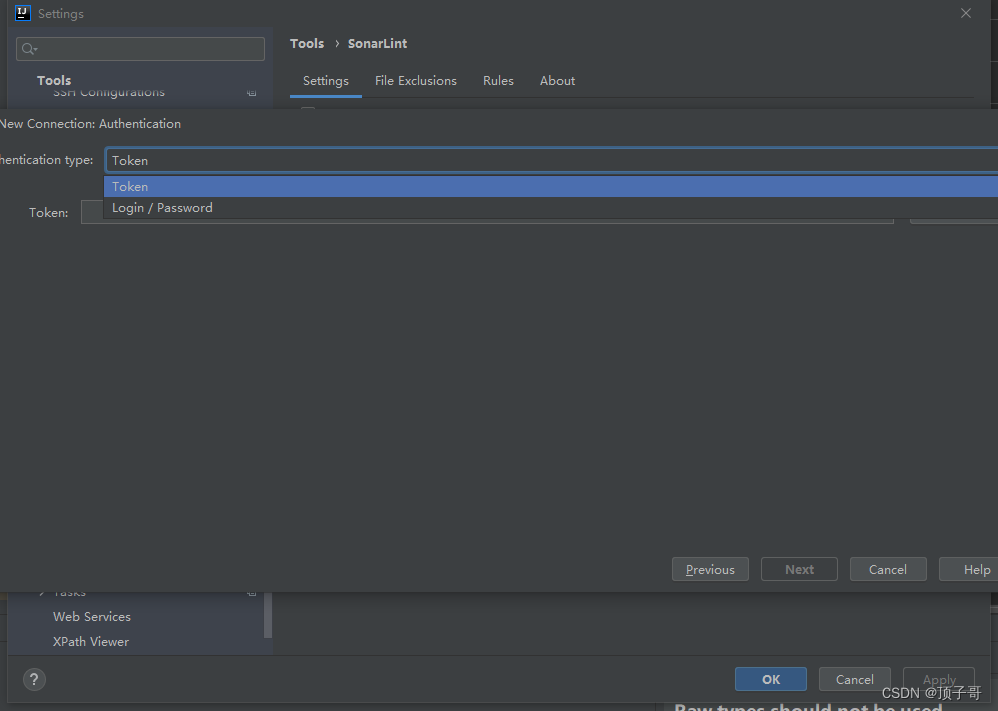
Task: Click the question mark help icon at bottom left
Action: (33, 679)
